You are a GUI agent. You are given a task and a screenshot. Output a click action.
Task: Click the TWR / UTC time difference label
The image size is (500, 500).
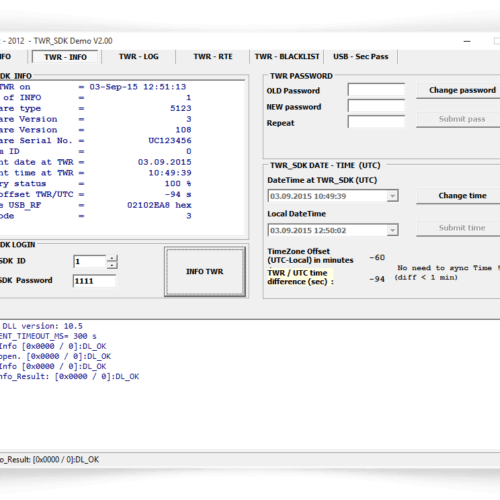[x=300, y=277]
